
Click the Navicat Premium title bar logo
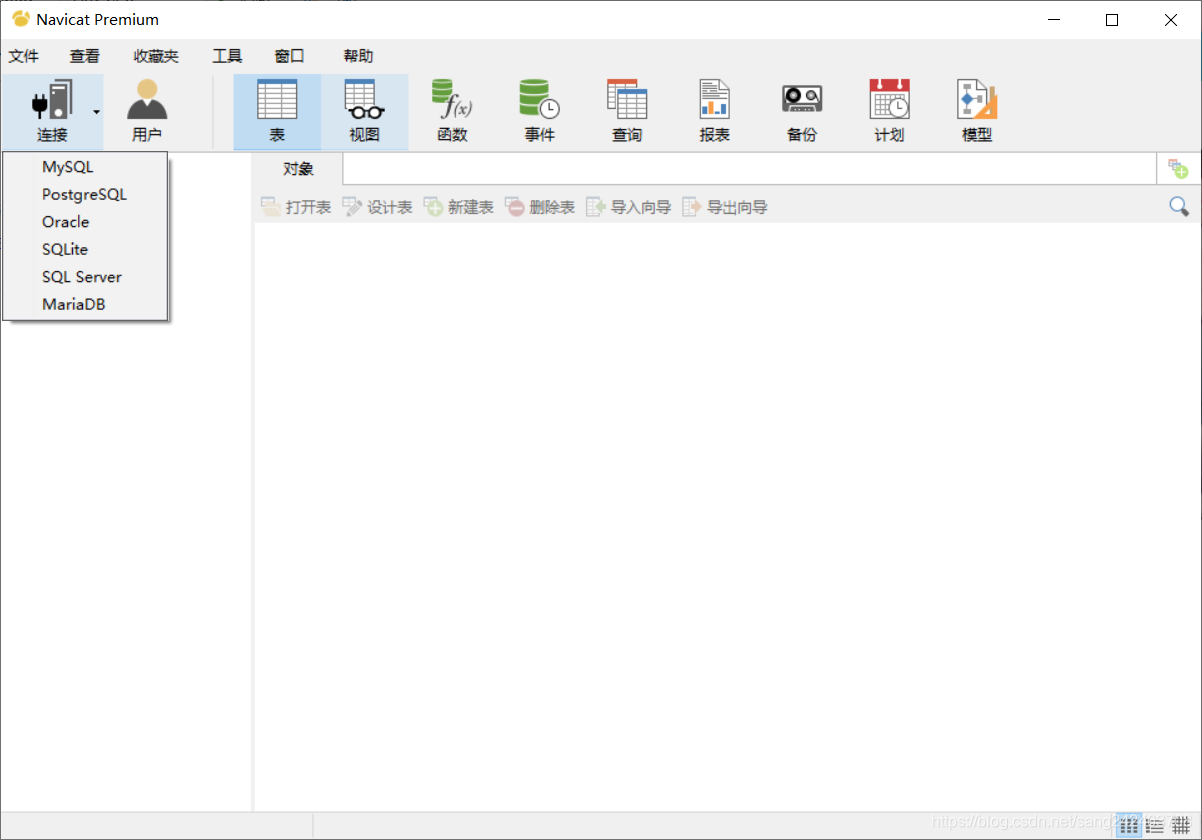click(x=20, y=19)
